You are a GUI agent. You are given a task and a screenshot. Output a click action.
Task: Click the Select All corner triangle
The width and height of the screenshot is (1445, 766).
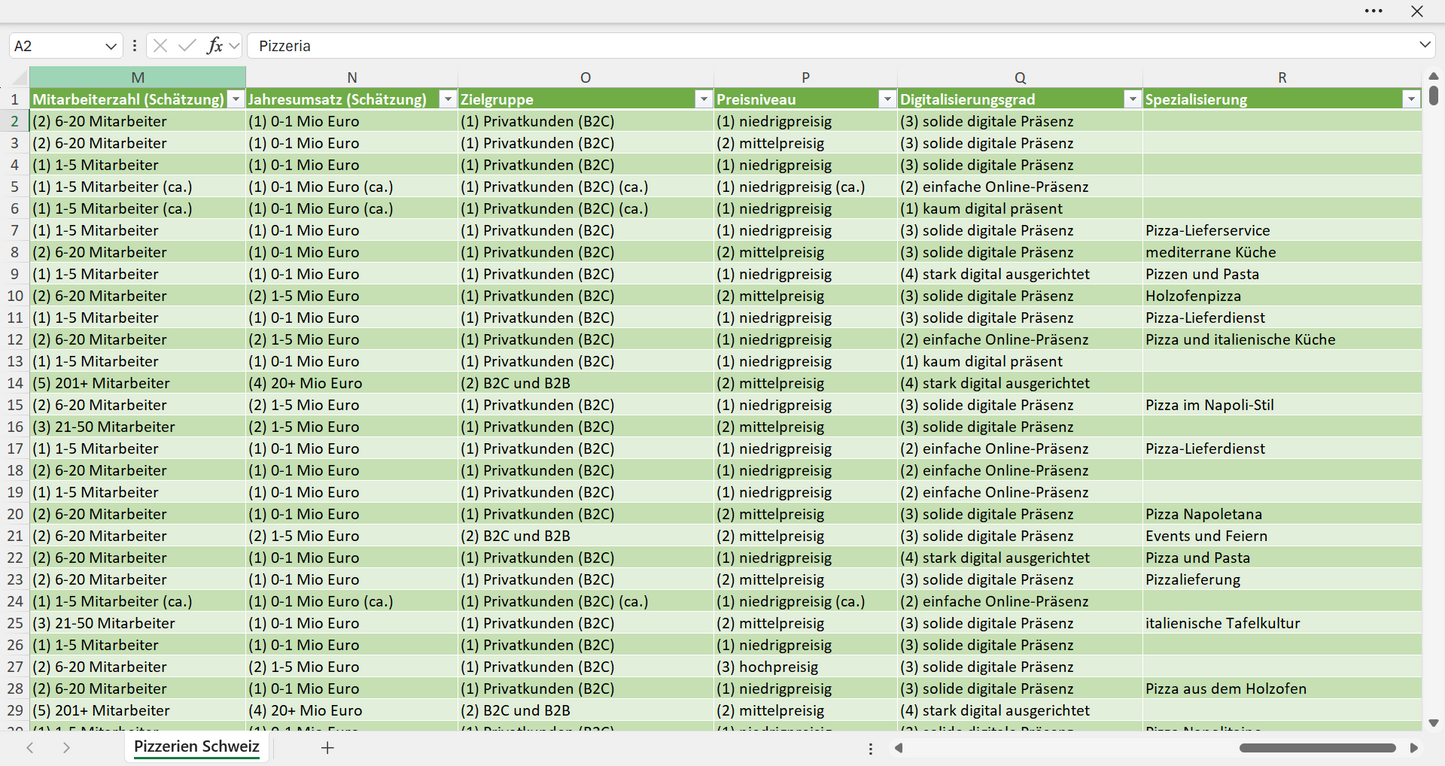[x=19, y=78]
